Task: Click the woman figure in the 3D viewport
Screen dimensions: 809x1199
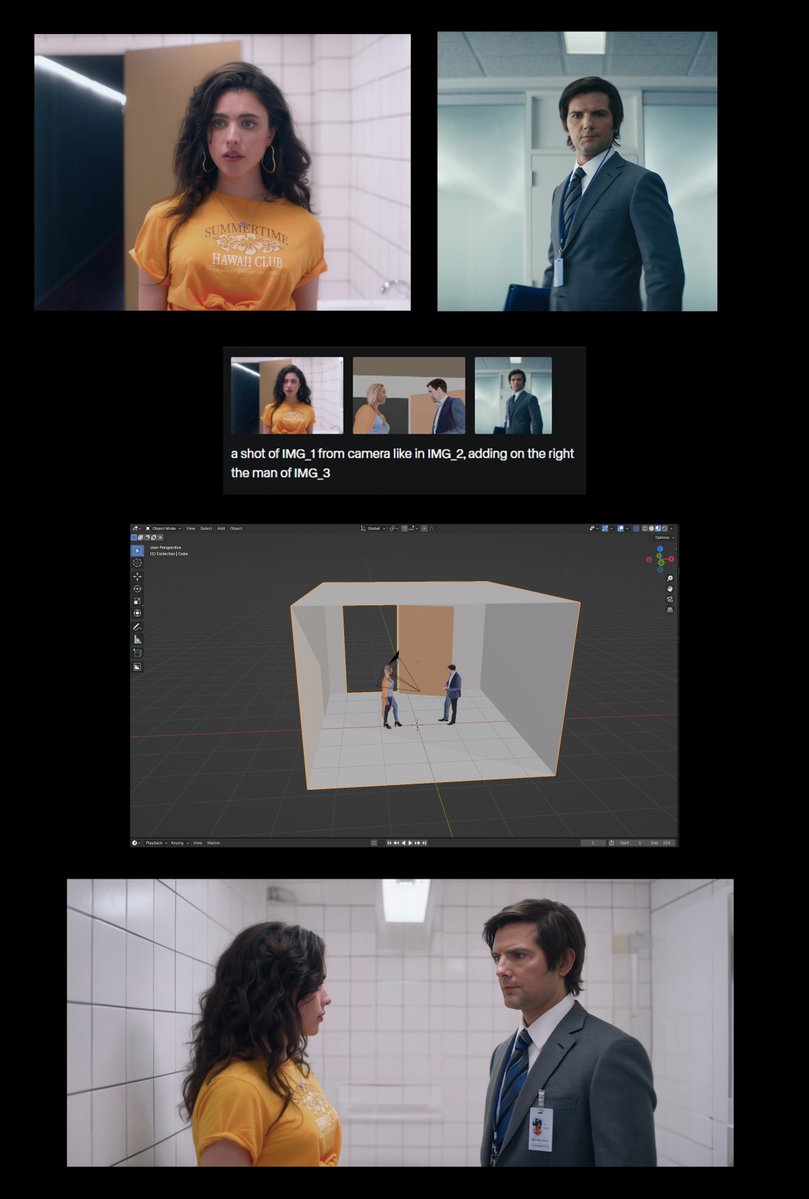Action: [x=391, y=696]
